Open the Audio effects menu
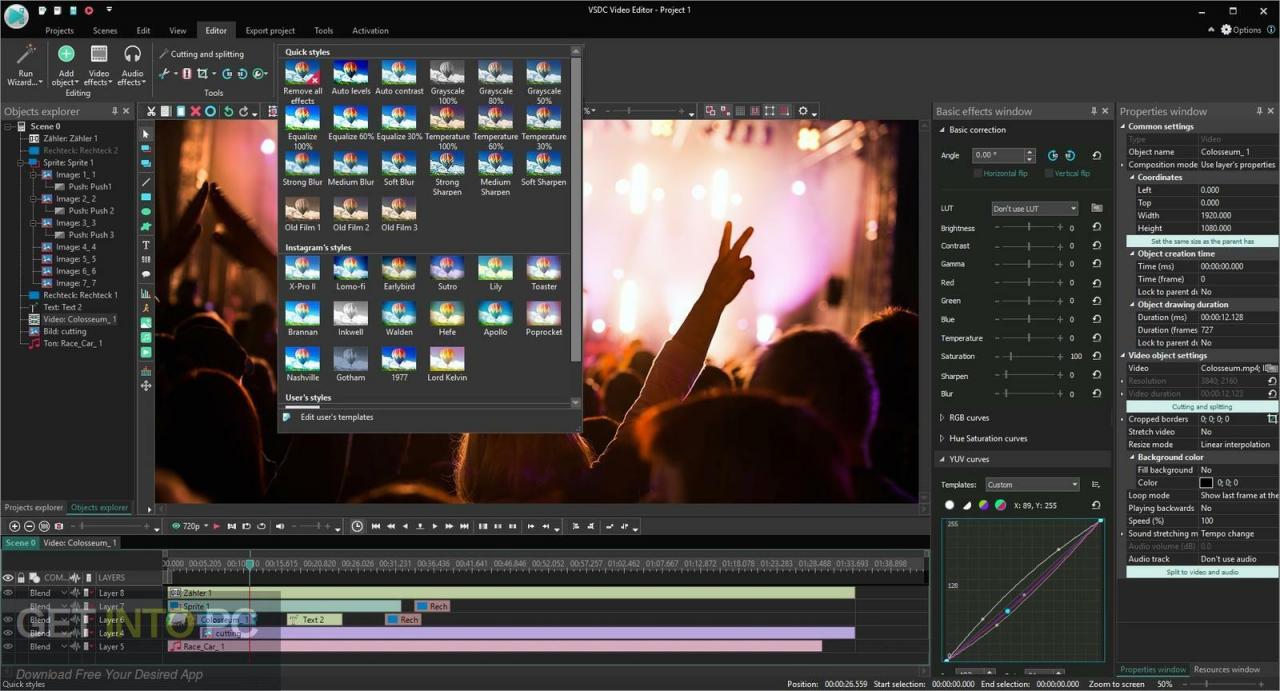This screenshot has height=691, width=1280. 132,65
